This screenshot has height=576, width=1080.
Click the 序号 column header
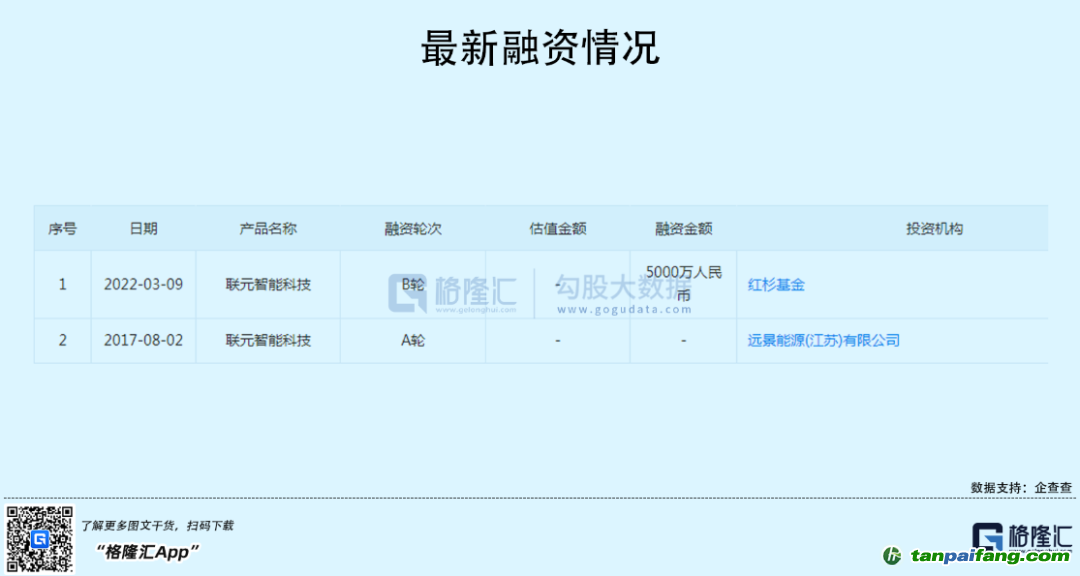[62, 229]
